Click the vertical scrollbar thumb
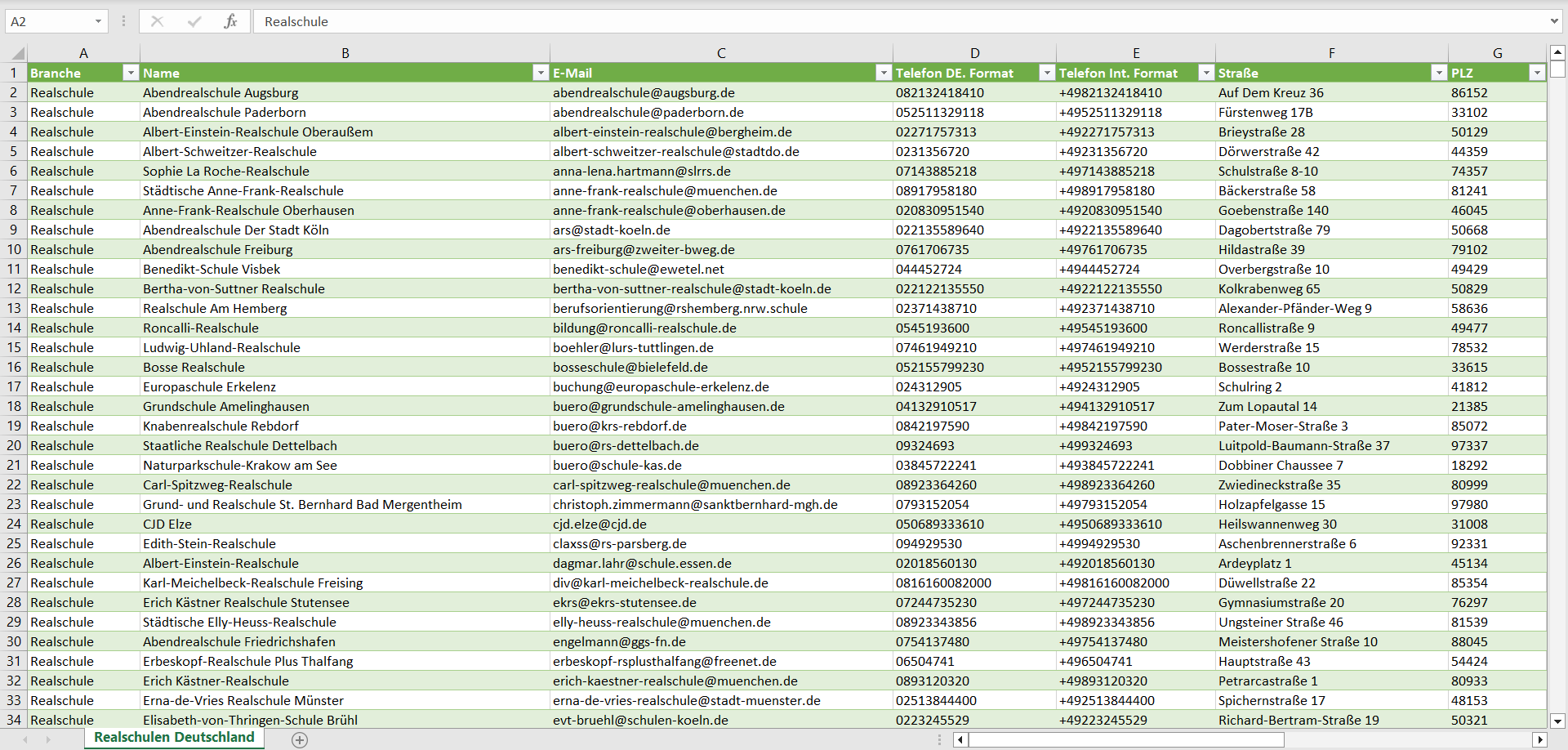The width and height of the screenshot is (1568, 750). pyautogui.click(x=1557, y=69)
